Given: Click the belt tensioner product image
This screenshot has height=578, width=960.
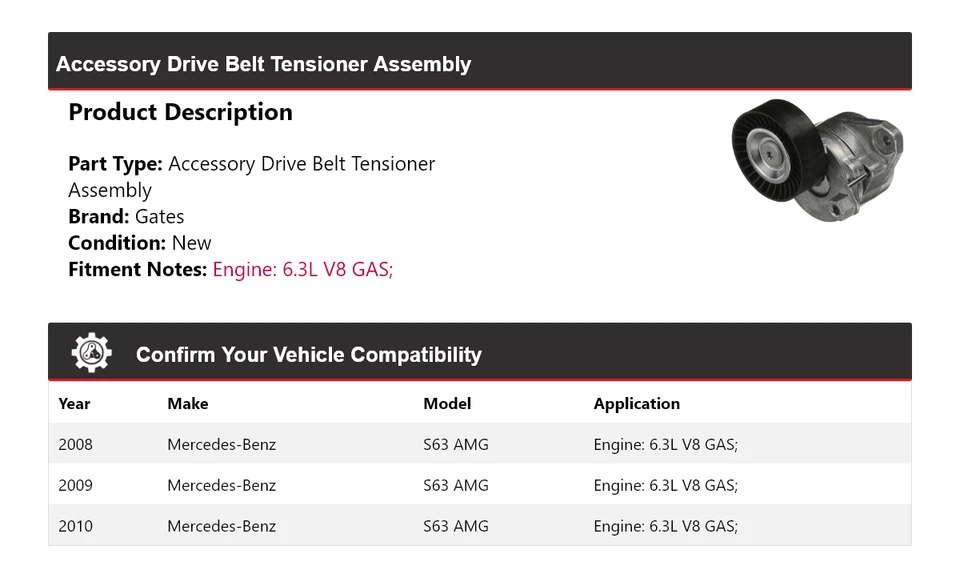Looking at the screenshot, I should (x=816, y=158).
